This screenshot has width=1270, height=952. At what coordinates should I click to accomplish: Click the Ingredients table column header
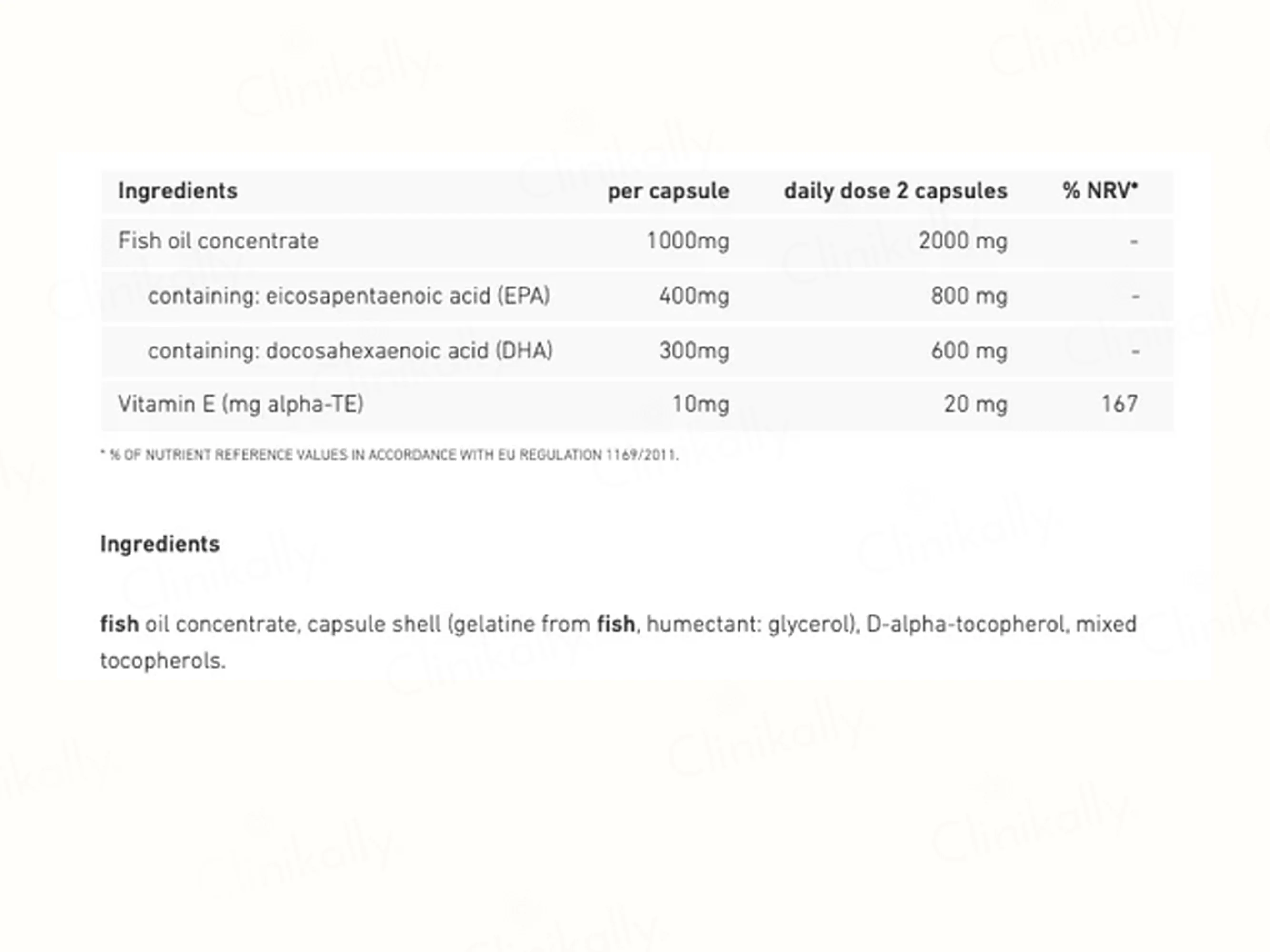[178, 191]
